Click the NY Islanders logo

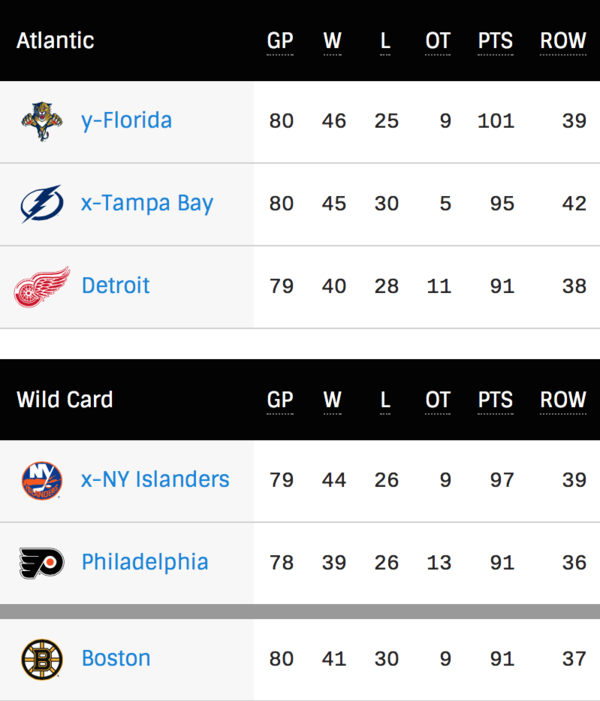click(42, 481)
